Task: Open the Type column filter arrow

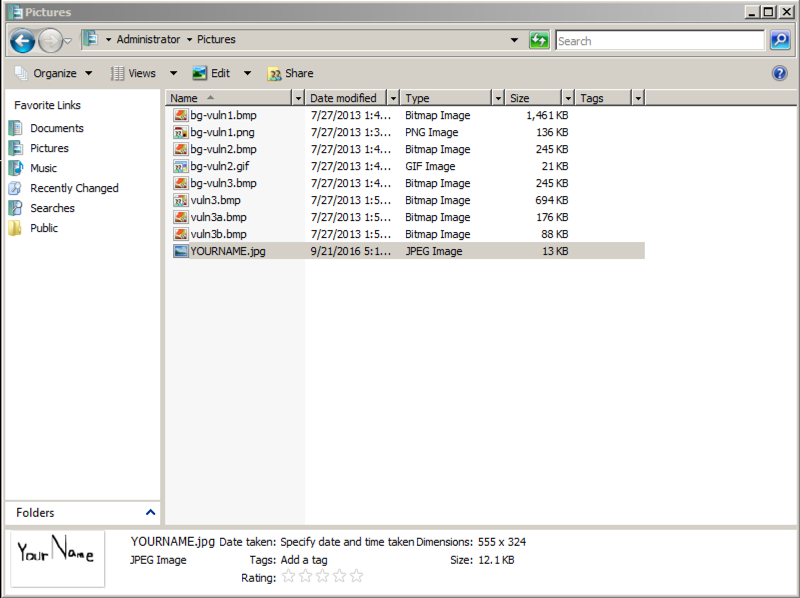Action: 498,97
